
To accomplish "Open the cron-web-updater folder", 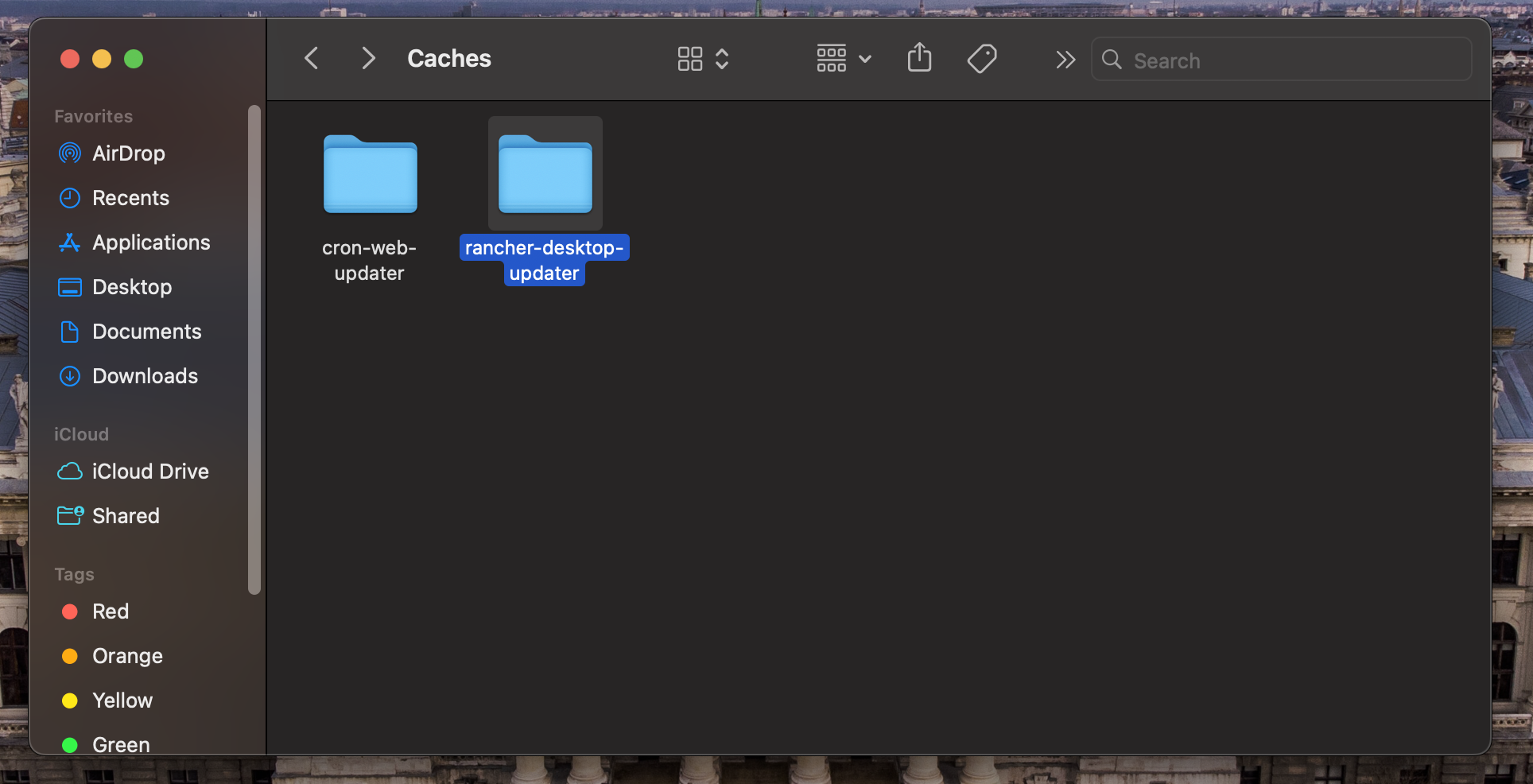I will [x=369, y=175].
